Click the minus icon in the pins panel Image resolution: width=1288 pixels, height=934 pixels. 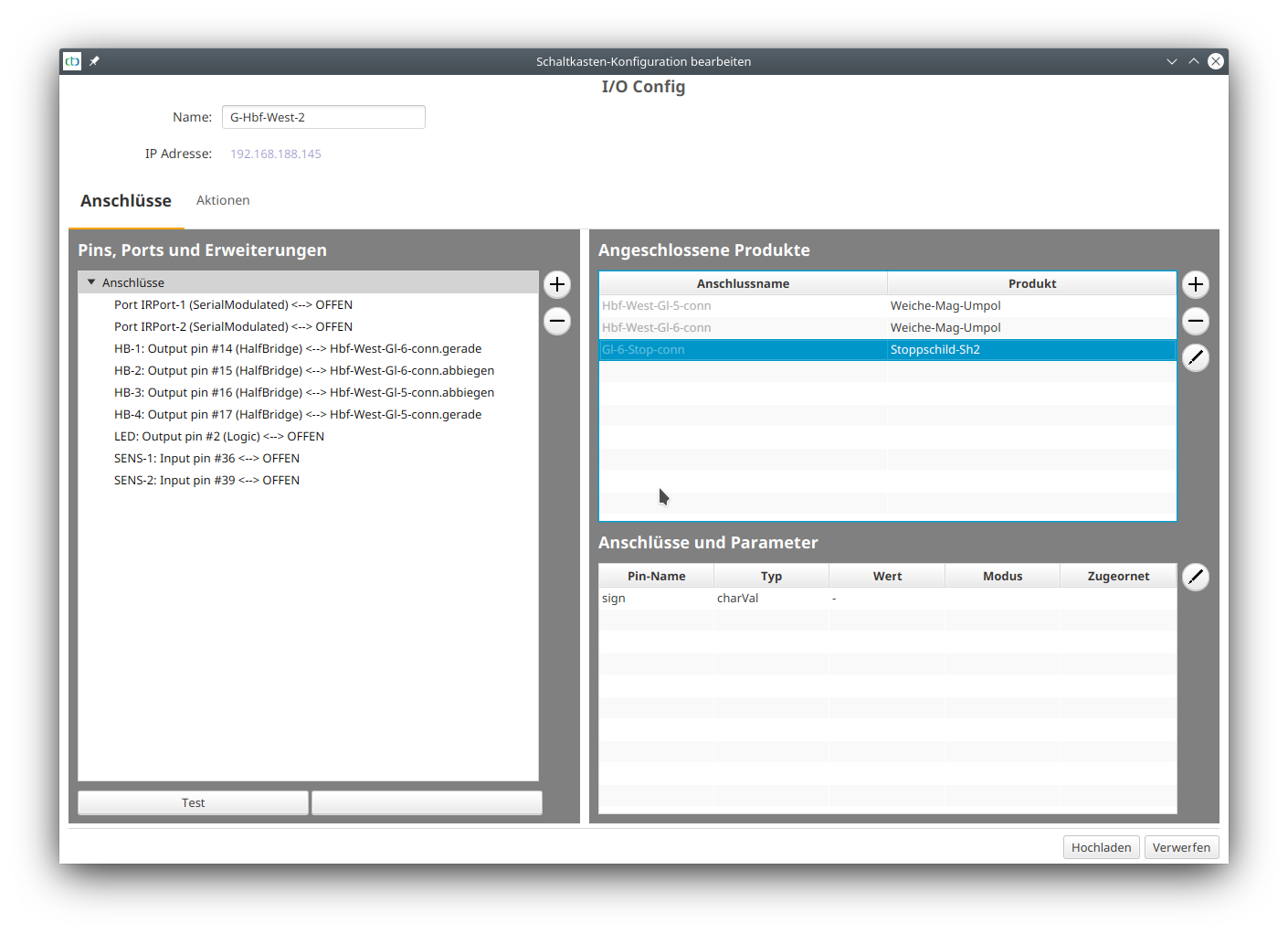pyautogui.click(x=556, y=321)
